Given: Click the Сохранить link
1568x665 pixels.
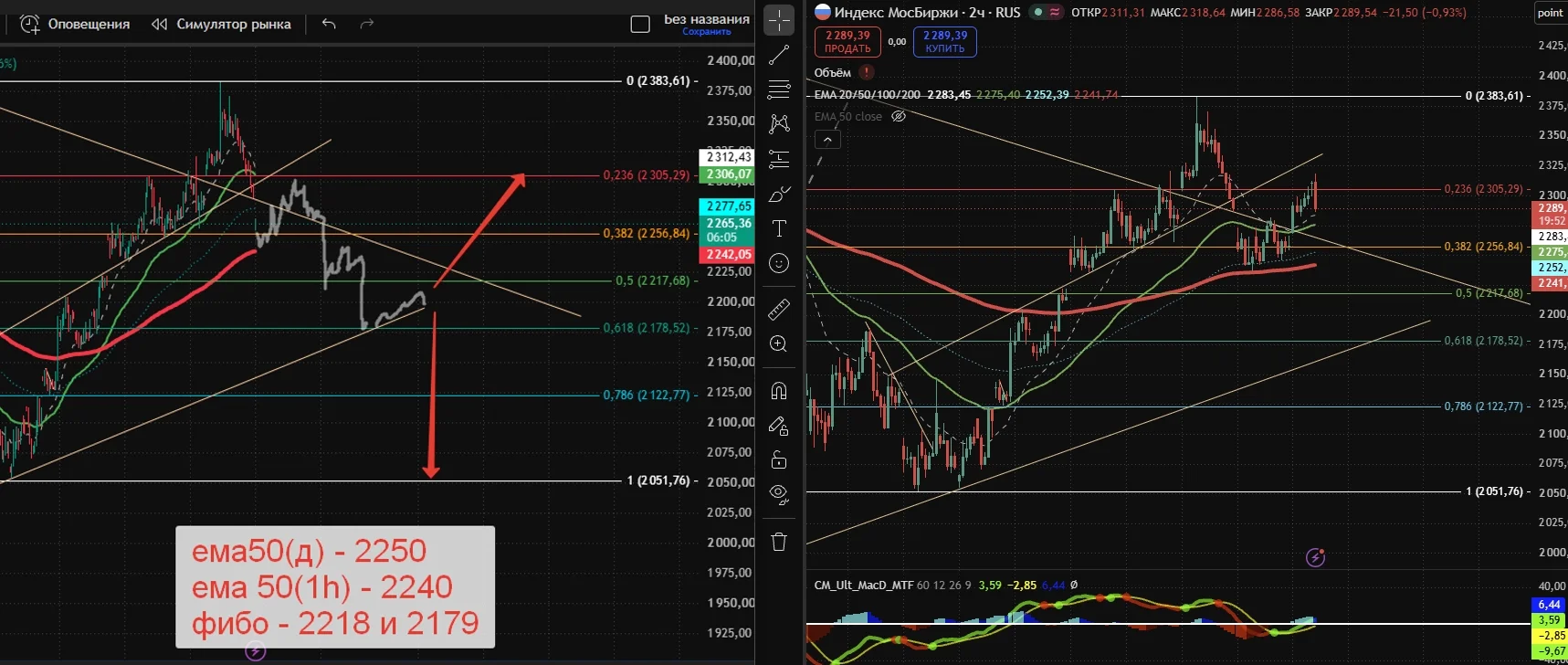Looking at the screenshot, I should [x=707, y=32].
